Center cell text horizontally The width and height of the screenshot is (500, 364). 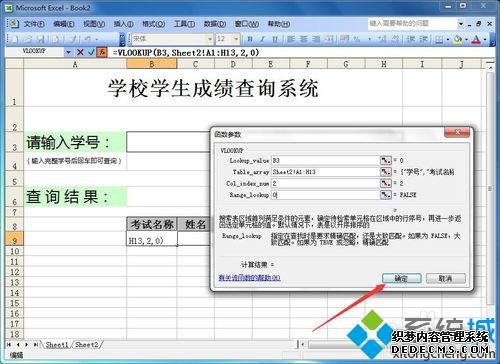[304, 39]
